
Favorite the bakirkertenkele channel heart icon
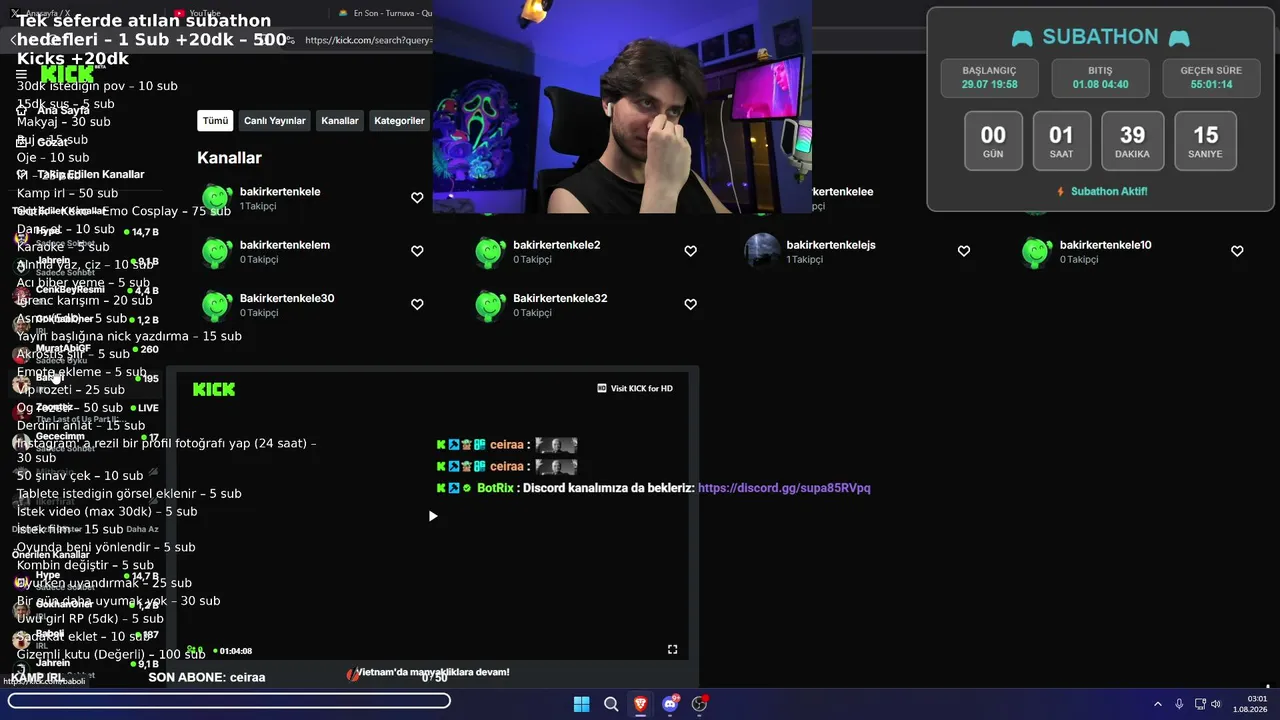tap(417, 198)
